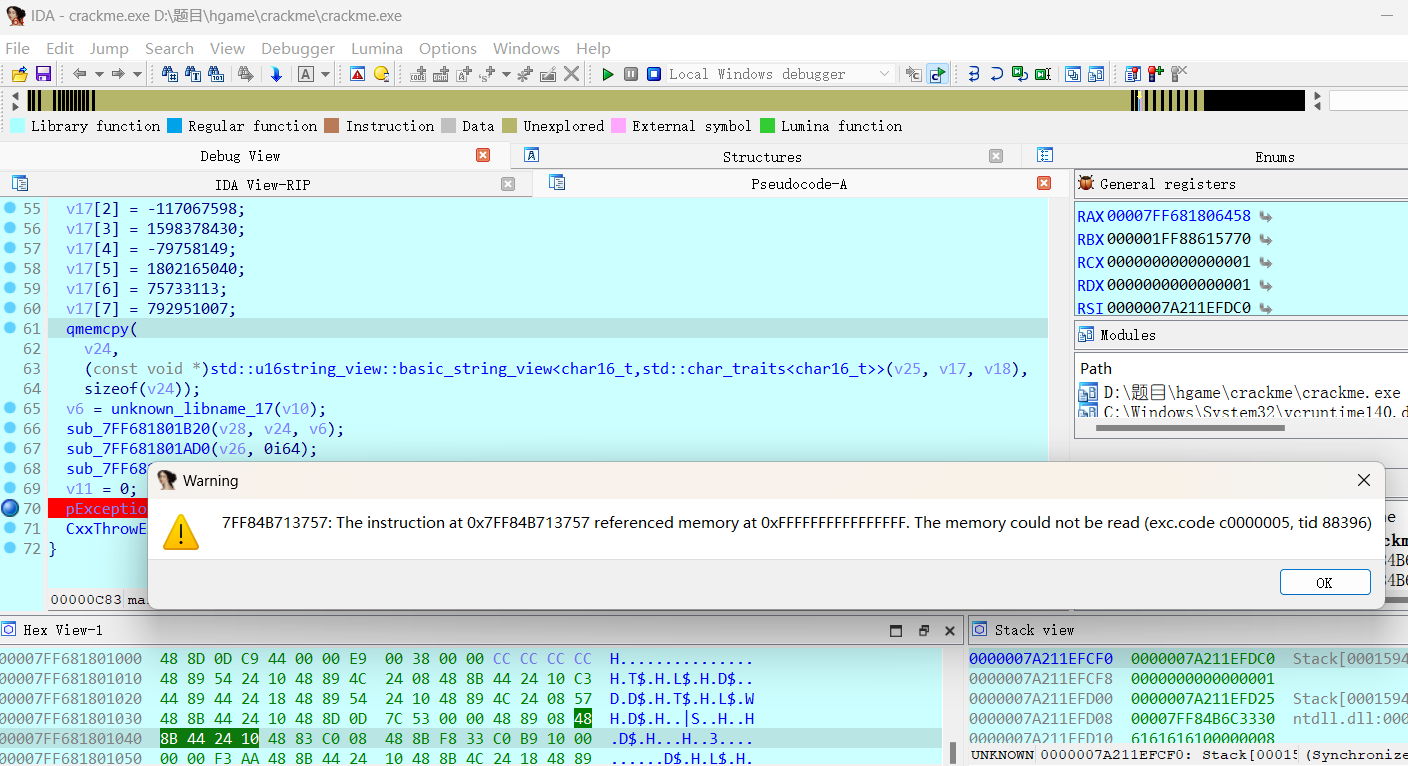Click the blue down arrow jump icon
The image size is (1408, 766).
275,74
